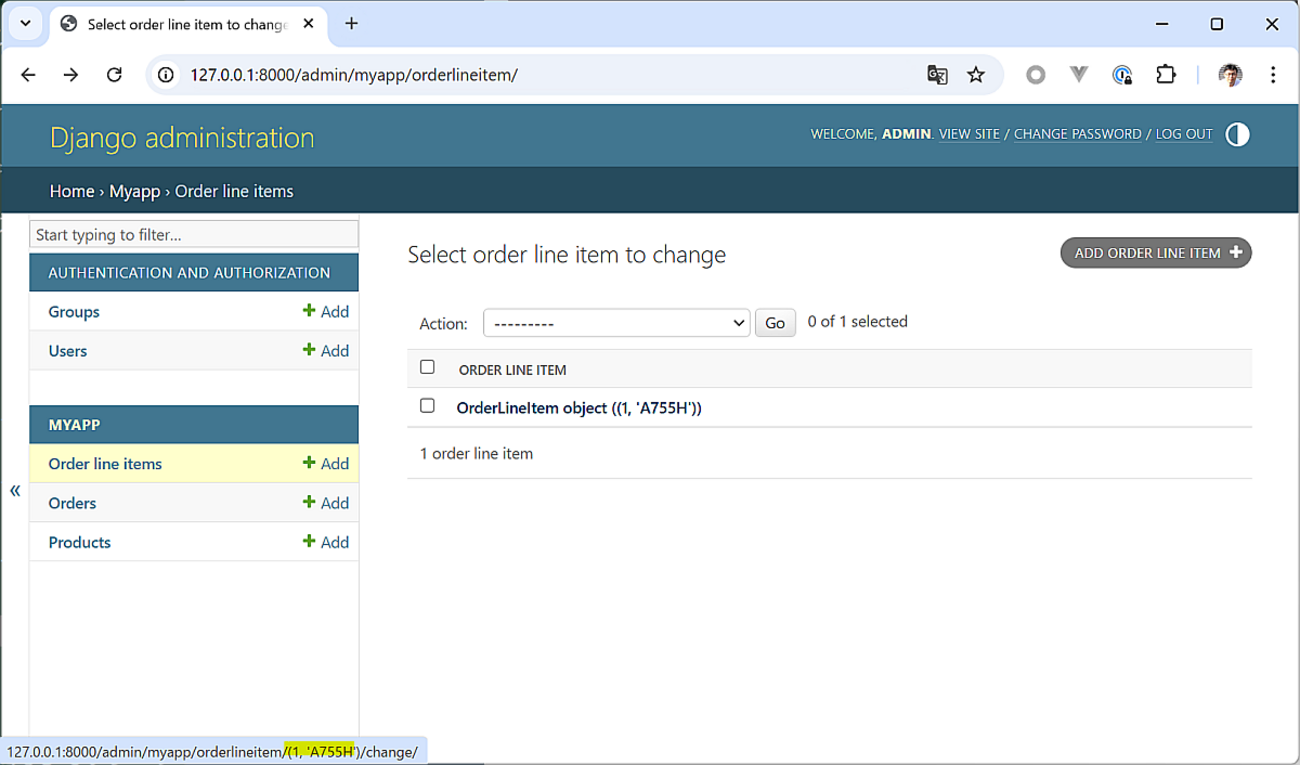Click the Add icon next to Products
The image size is (1300, 765).
310,542
